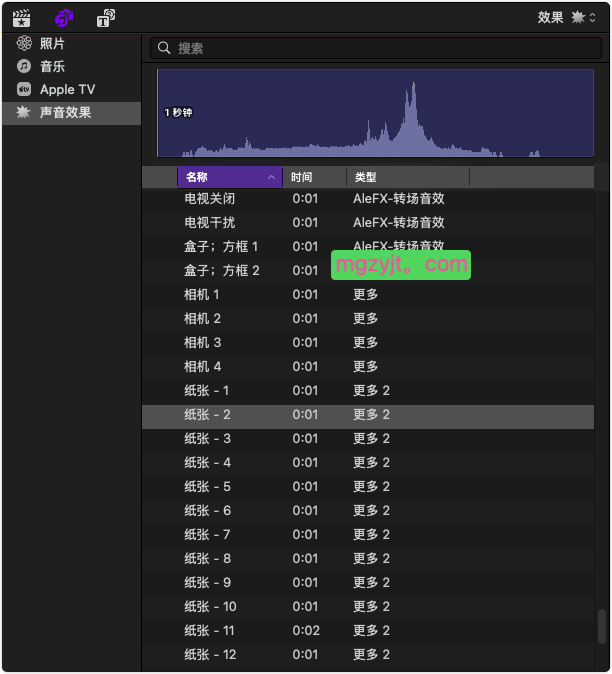Select the 纸张 - 8 sound effect

pyautogui.click(x=368, y=559)
